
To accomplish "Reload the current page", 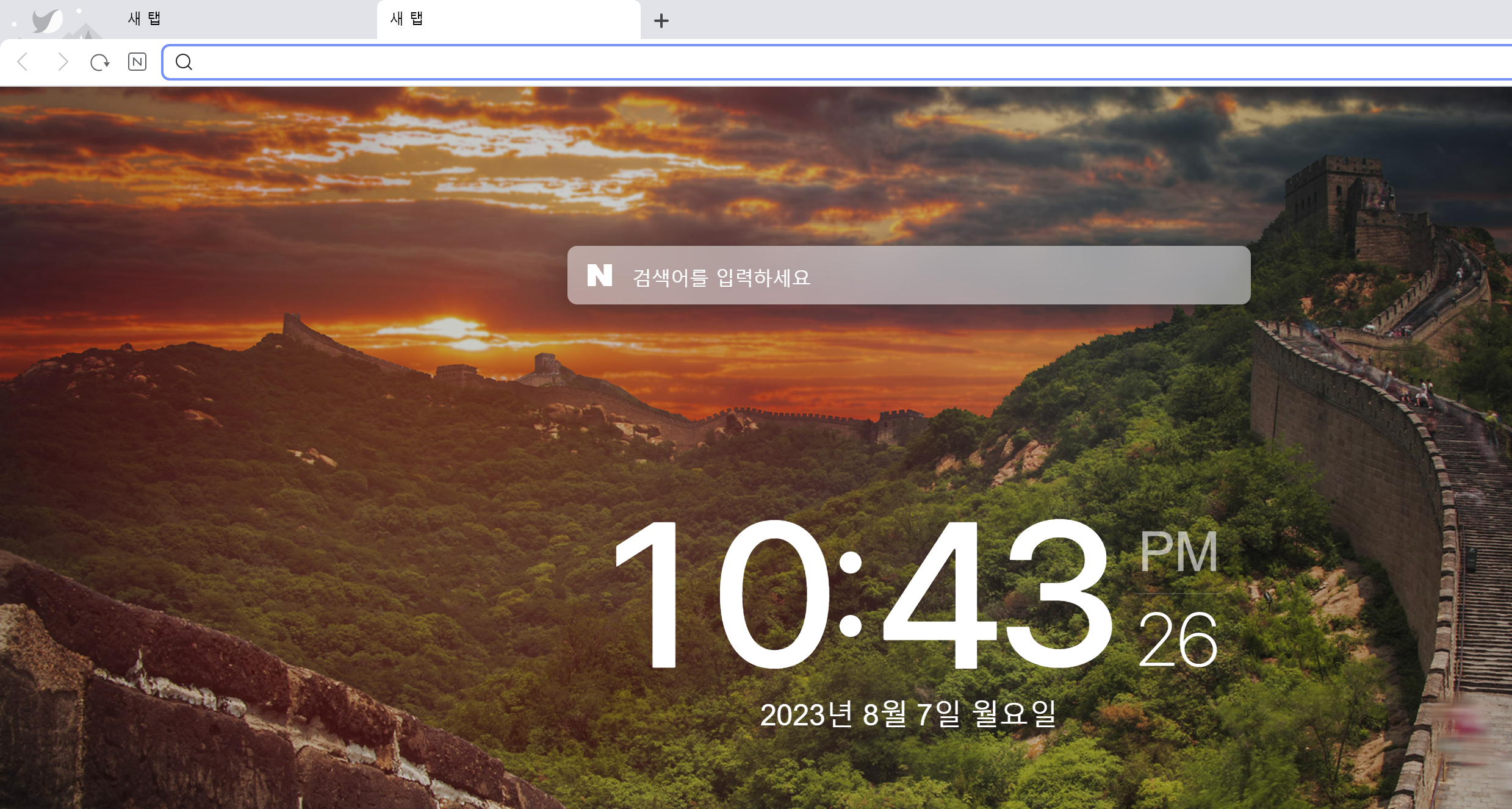I will pos(99,62).
